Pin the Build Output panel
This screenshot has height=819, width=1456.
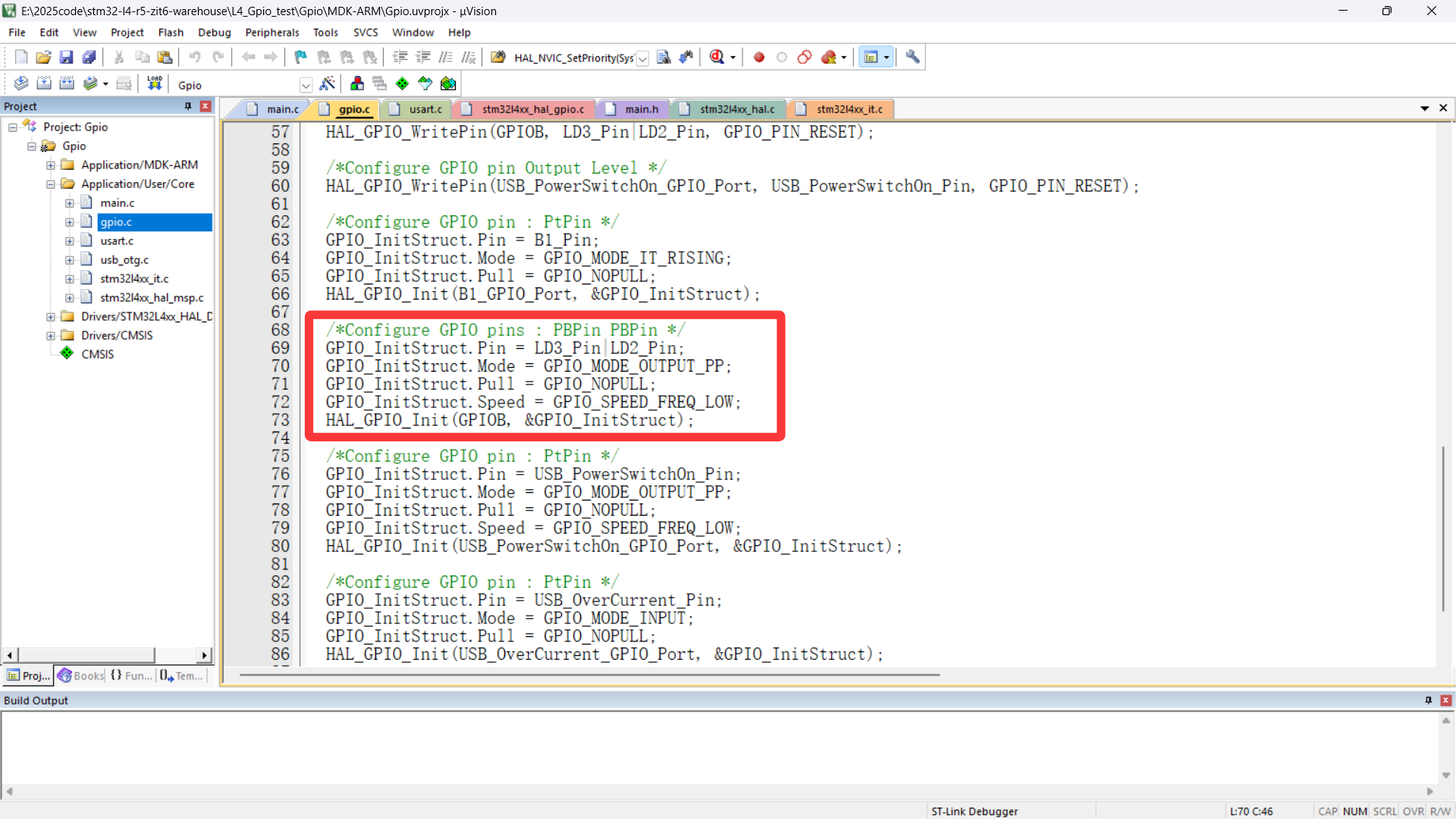(1428, 700)
